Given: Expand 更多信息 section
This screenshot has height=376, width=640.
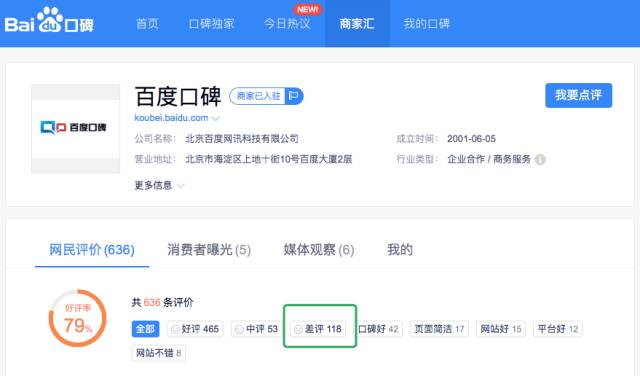Looking at the screenshot, I should pos(159,185).
